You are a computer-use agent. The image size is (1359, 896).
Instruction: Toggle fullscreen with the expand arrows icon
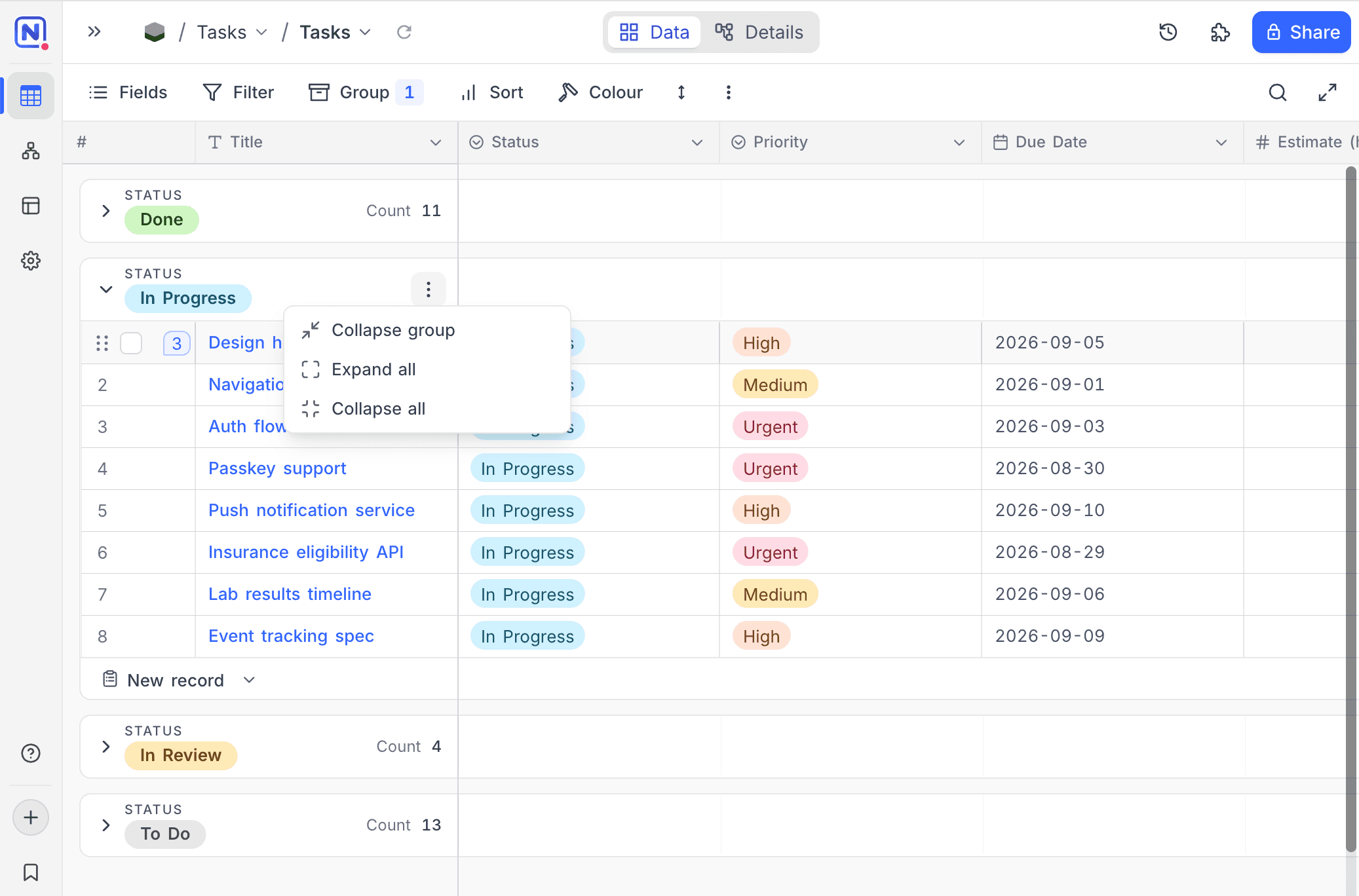point(1328,92)
